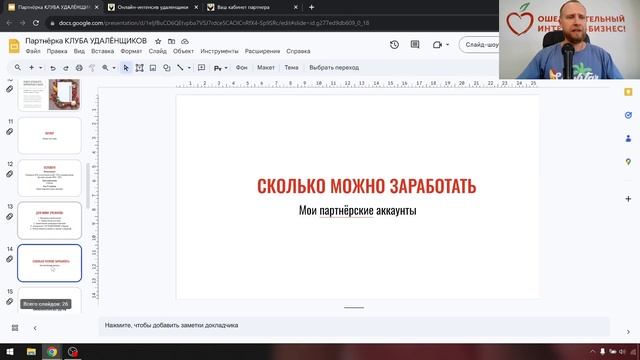This screenshot has width=640, height=360.
Task: Open the Формат menu
Action: (131, 51)
